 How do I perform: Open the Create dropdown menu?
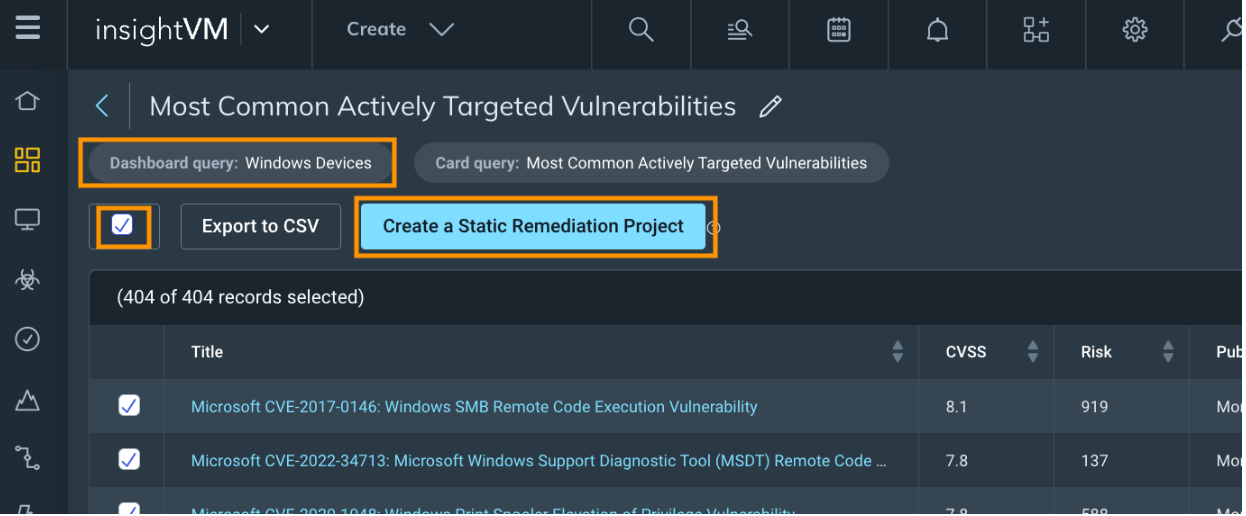tap(400, 30)
